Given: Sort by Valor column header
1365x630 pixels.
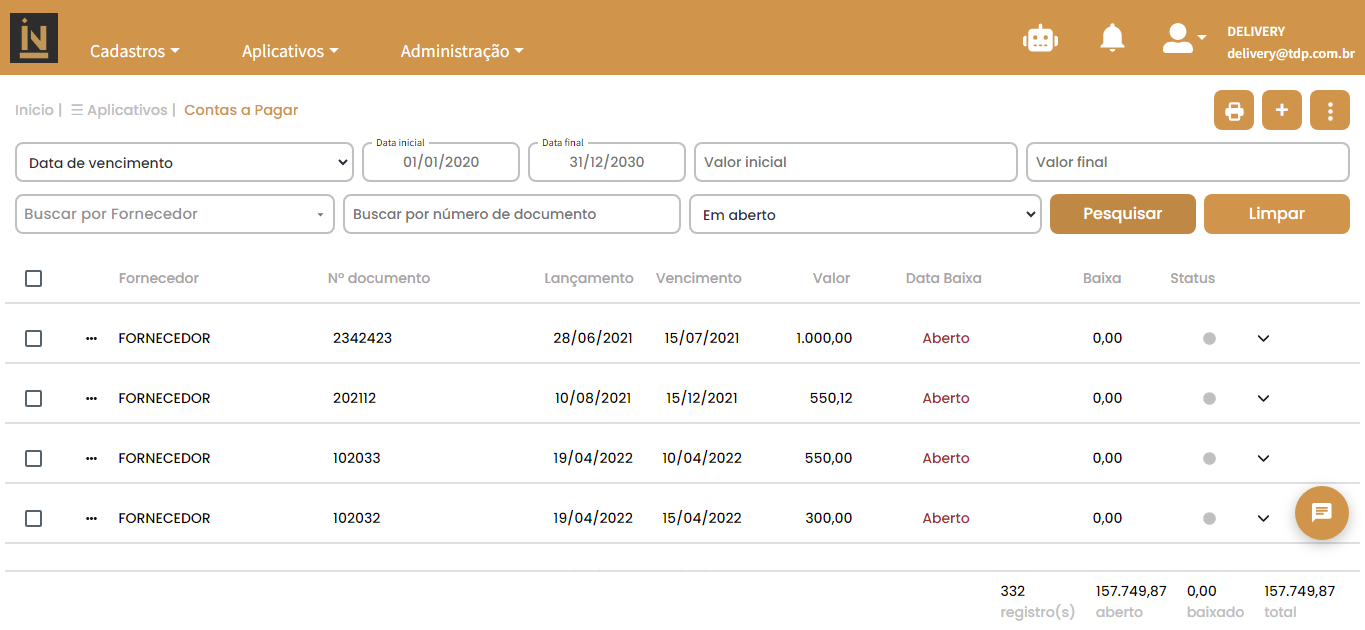Looking at the screenshot, I should pos(831,279).
